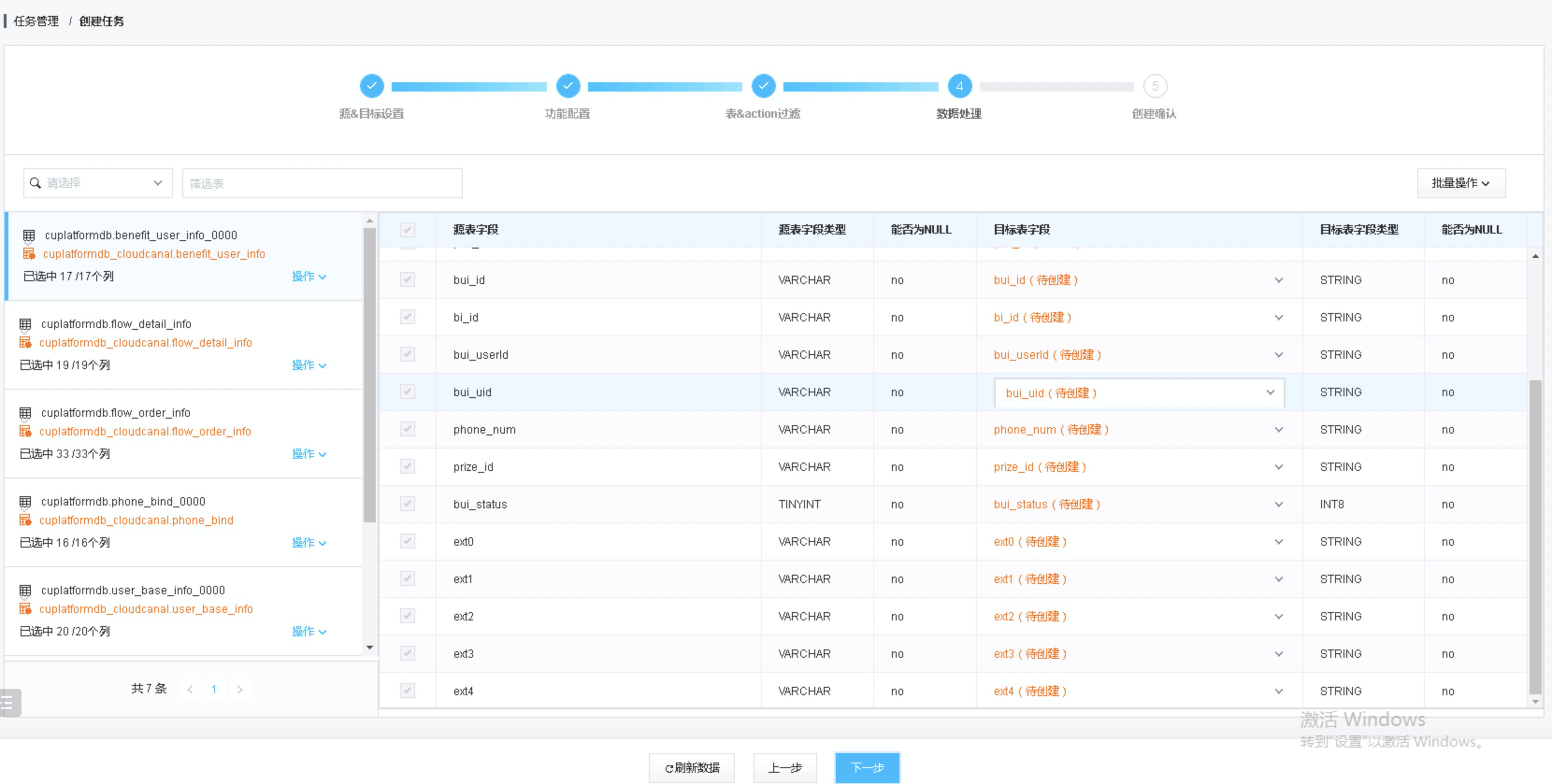Image resolution: width=1552 pixels, height=784 pixels.
Task: Expand the bui_uid target field dropdown
Action: (1270, 392)
